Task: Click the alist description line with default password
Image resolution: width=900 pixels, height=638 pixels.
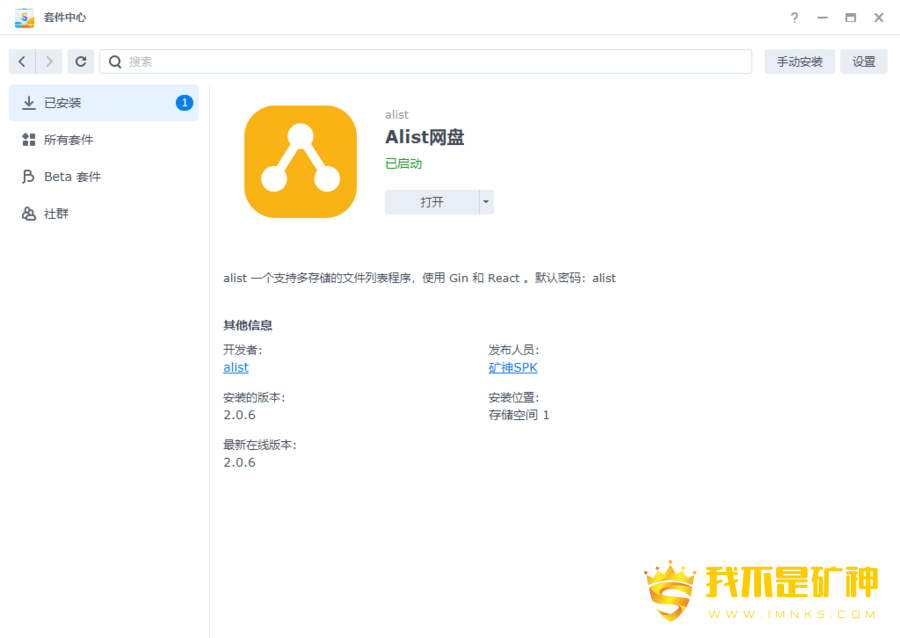Action: (x=420, y=278)
